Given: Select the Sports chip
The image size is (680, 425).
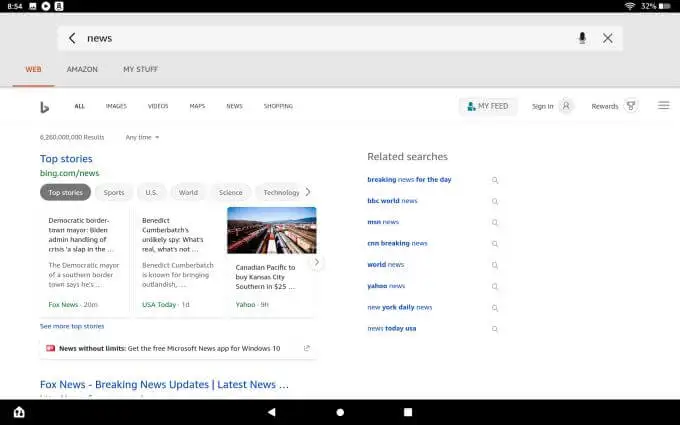Looking at the screenshot, I should pos(114,192).
